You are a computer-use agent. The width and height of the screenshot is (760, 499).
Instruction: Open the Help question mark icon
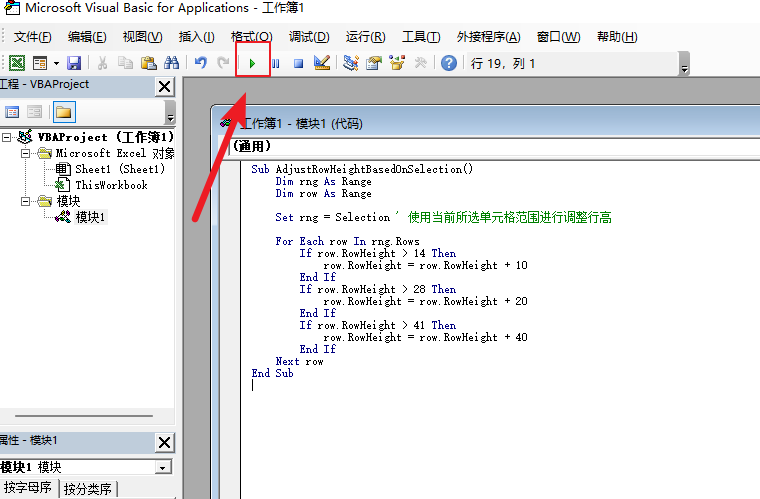[449, 63]
